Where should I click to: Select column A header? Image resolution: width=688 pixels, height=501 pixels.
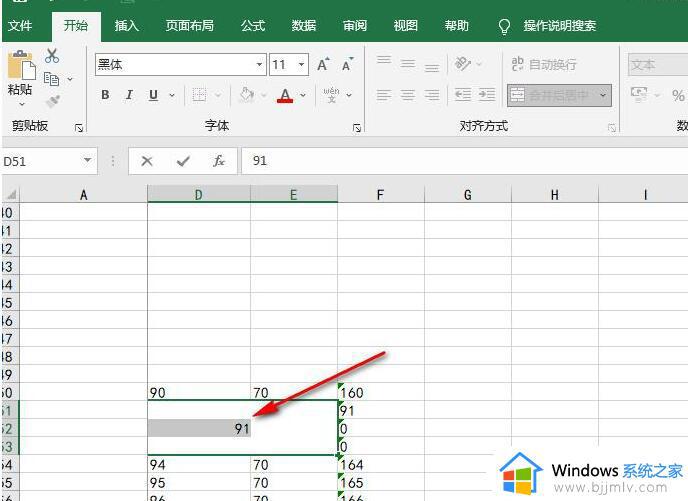click(x=83, y=194)
